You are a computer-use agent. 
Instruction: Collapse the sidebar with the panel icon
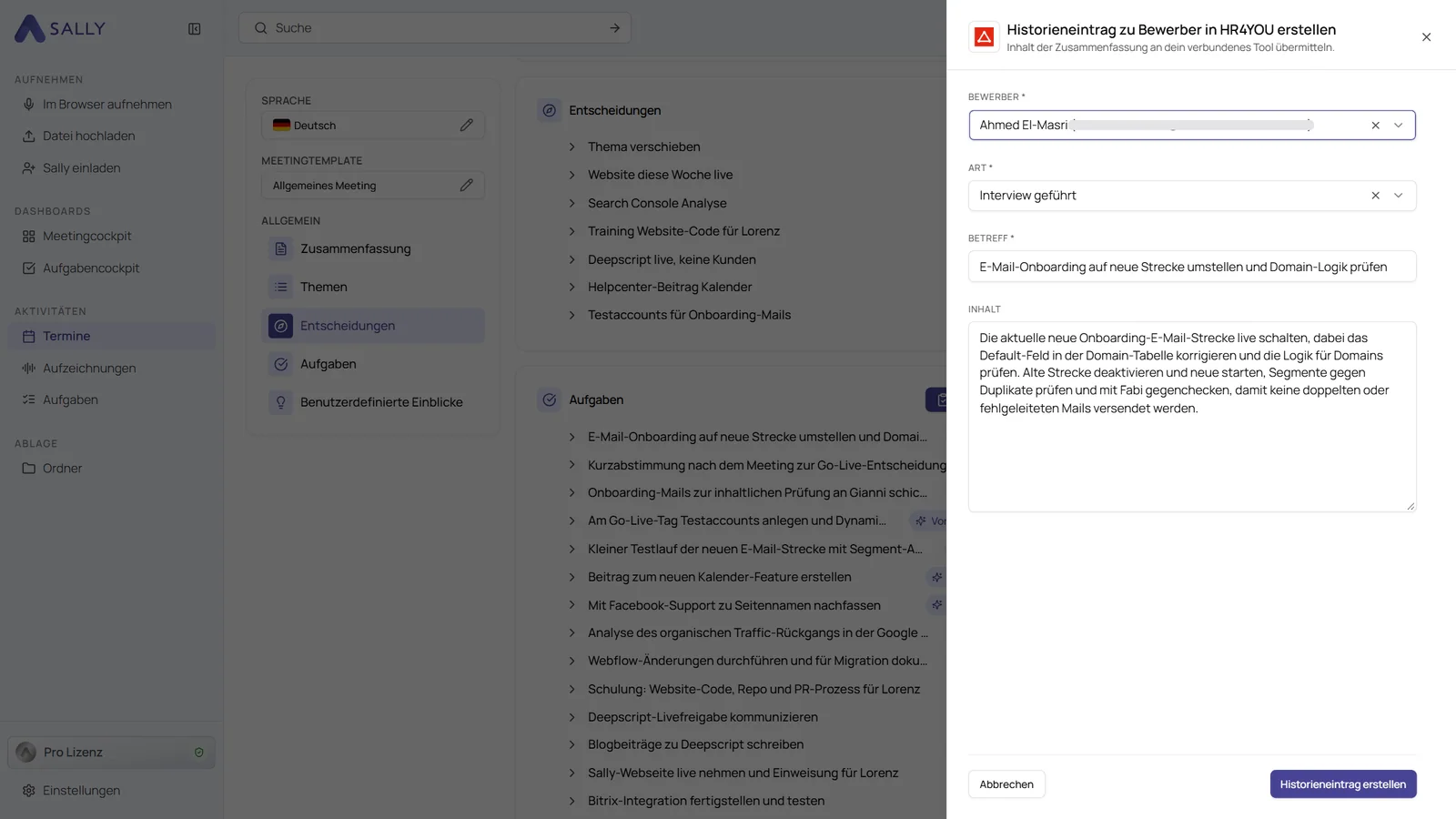[194, 29]
